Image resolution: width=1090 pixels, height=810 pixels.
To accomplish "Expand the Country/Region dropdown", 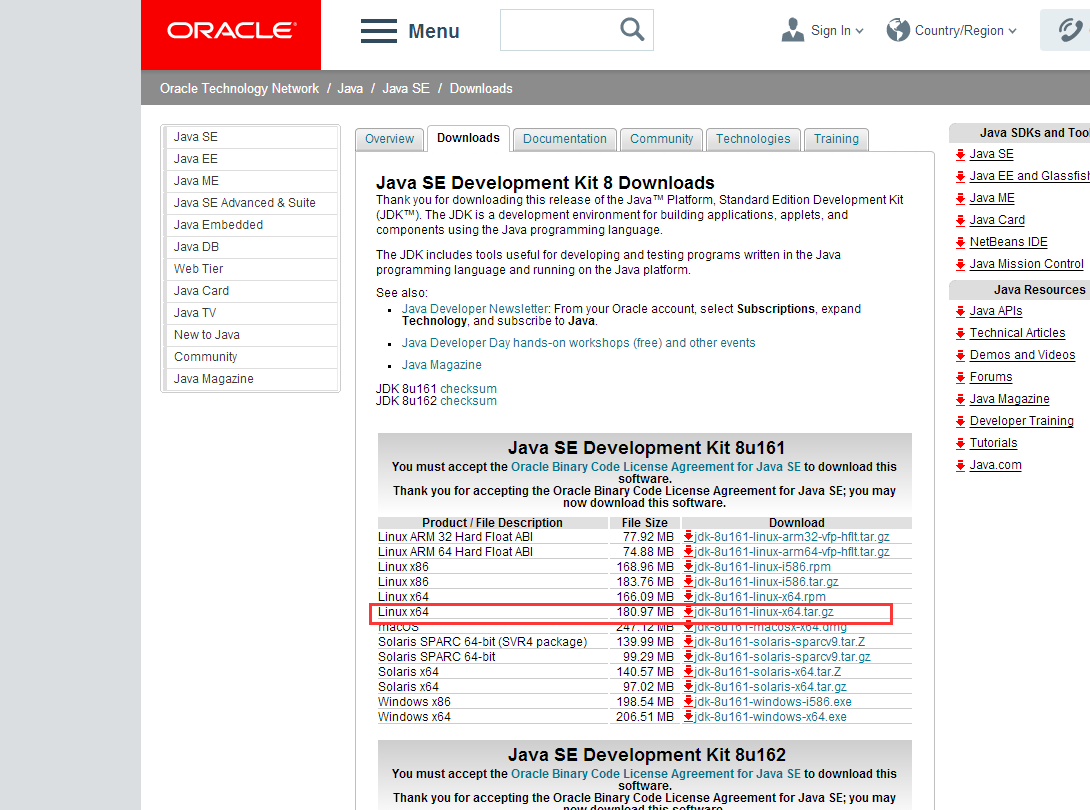I will tap(1012, 31).
